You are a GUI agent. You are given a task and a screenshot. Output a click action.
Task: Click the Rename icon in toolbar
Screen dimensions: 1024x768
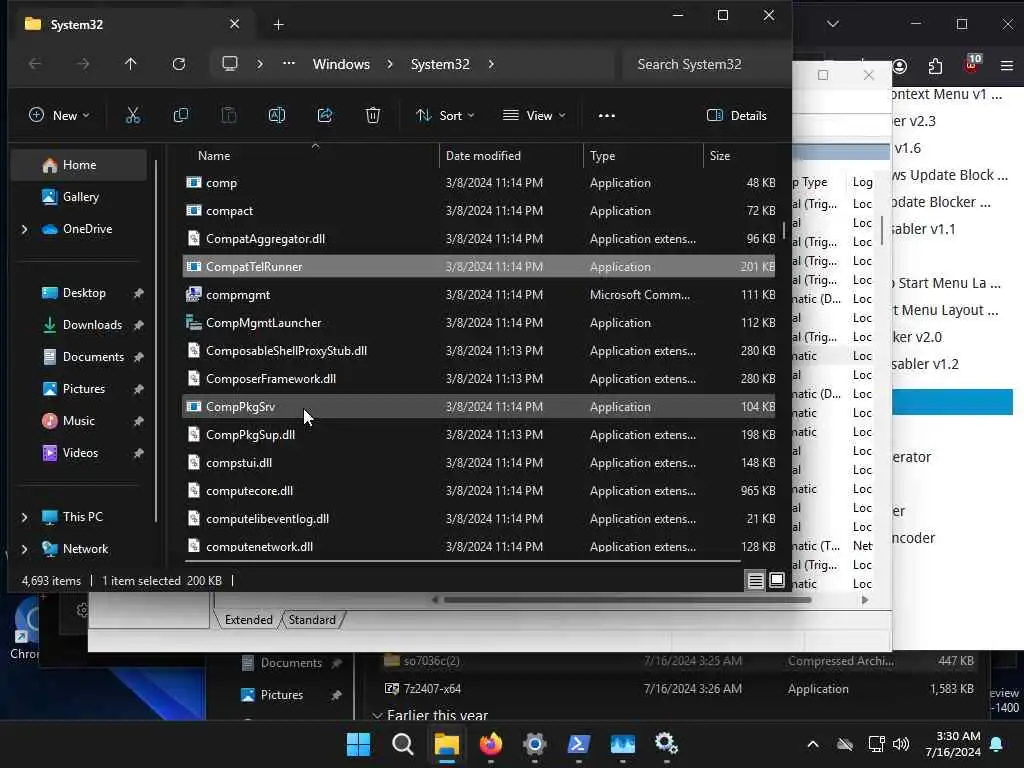(x=277, y=116)
